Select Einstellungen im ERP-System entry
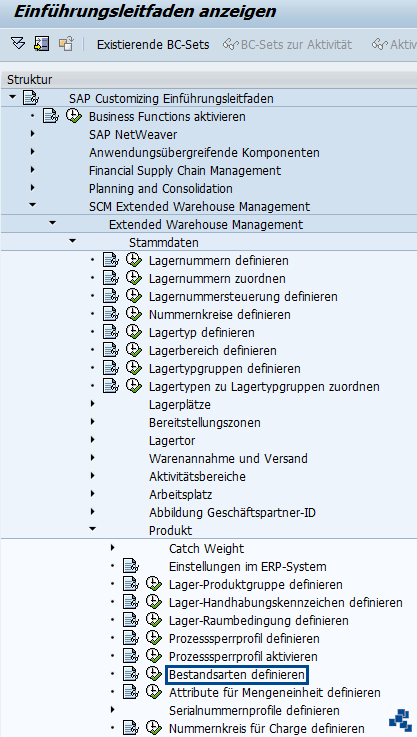The image size is (417, 737). [x=248, y=566]
